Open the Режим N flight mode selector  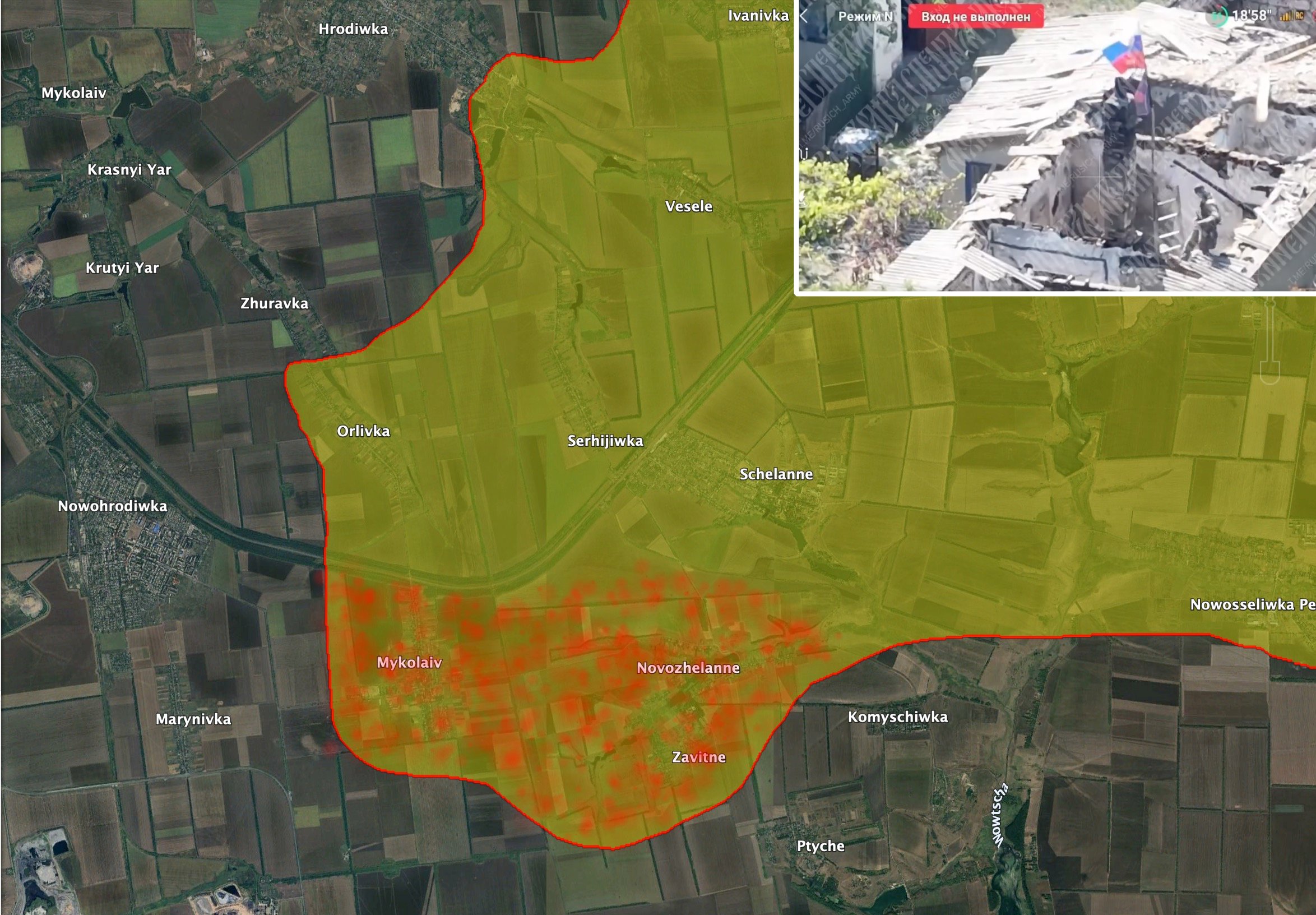click(x=865, y=16)
